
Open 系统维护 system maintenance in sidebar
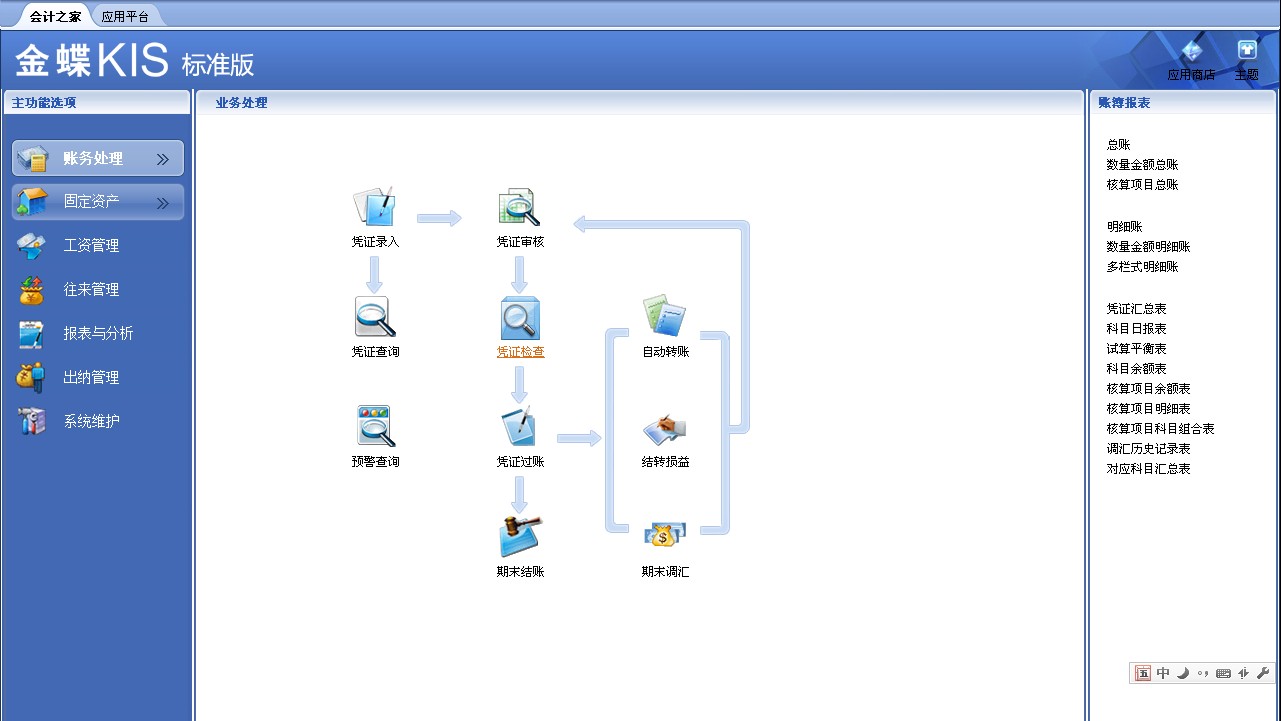point(91,422)
